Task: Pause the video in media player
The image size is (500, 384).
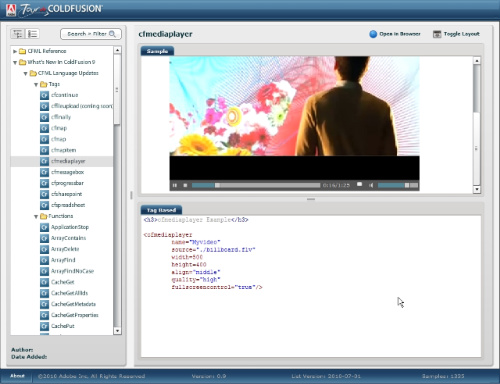Action: (x=175, y=185)
